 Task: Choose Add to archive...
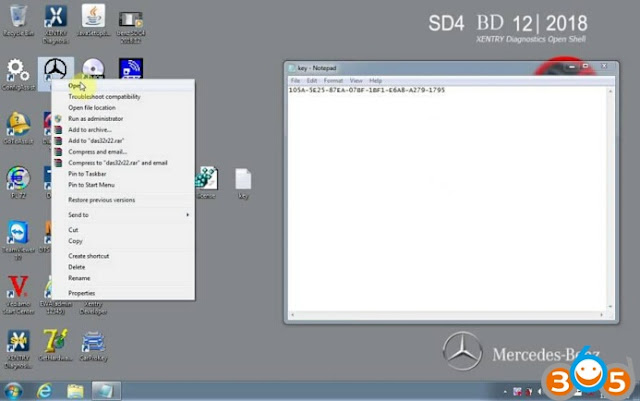pyautogui.click(x=123, y=130)
